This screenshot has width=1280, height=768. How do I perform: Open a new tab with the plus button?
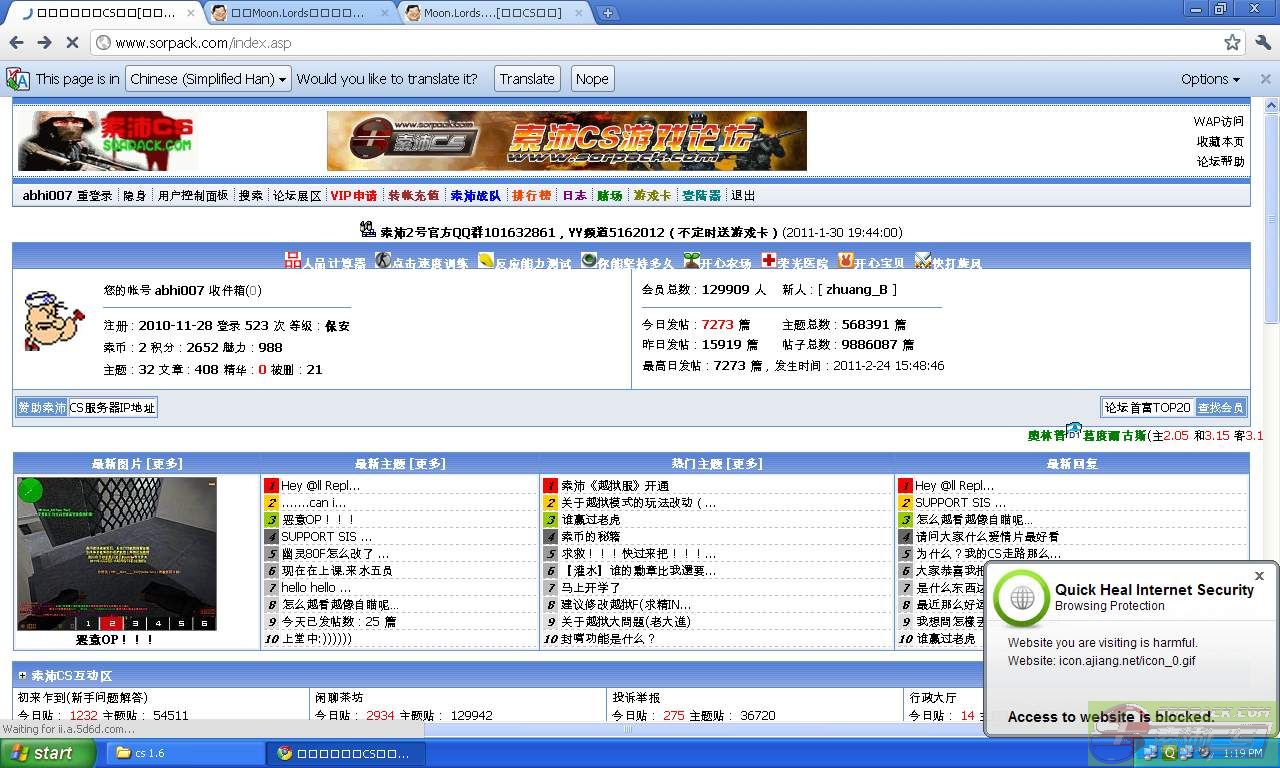[607, 13]
